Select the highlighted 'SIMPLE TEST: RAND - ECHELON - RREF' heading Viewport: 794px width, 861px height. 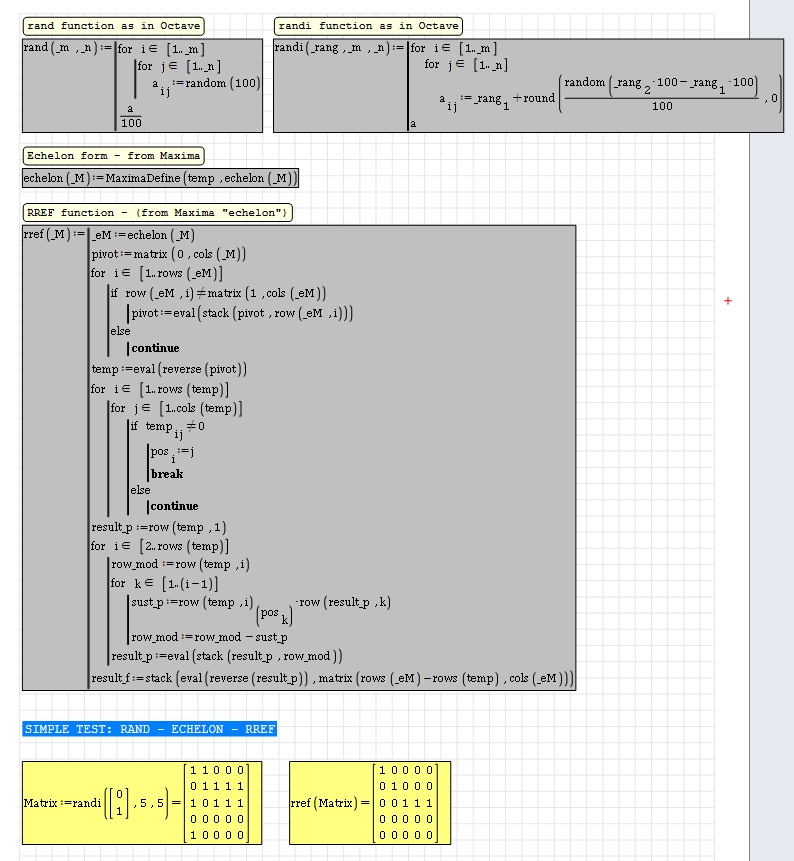click(x=149, y=729)
